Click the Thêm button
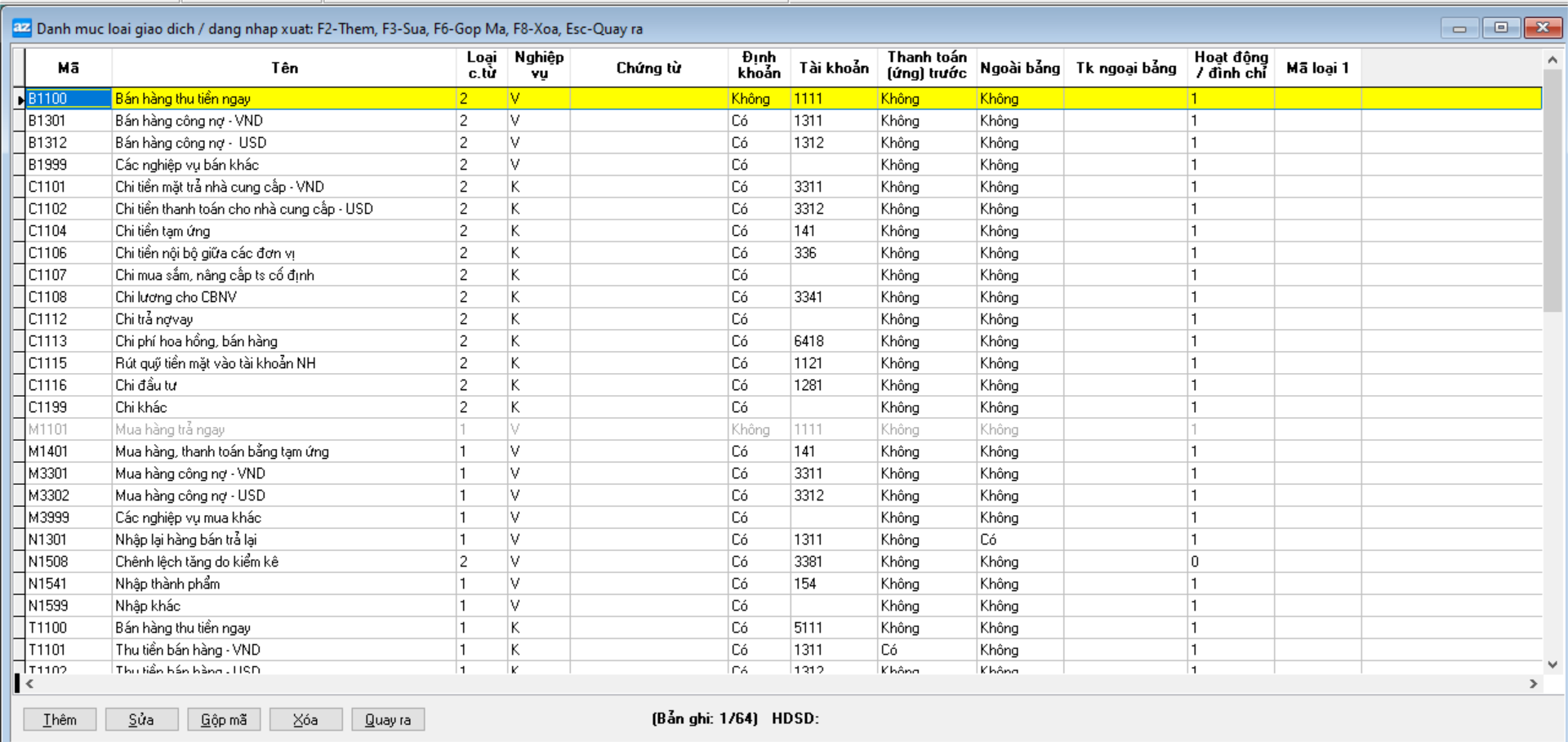The height and width of the screenshot is (742, 1568). [x=60, y=719]
